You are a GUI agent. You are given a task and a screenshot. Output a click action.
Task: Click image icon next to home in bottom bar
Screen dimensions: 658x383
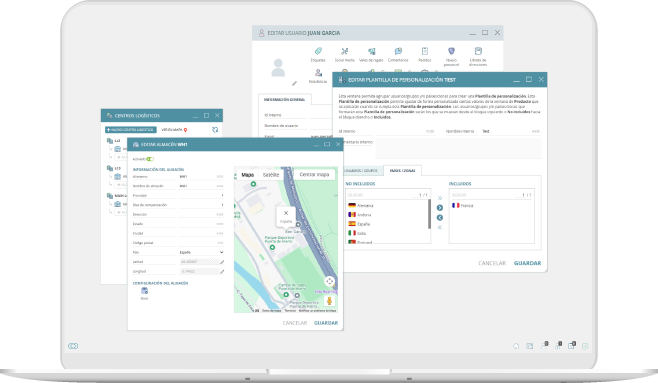(x=530, y=346)
